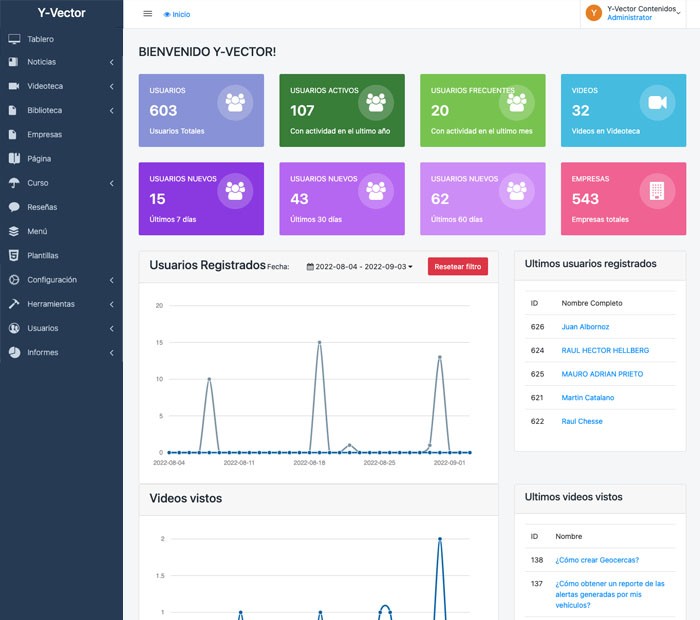Click the Videoteca camera icon in sidebar

pyautogui.click(x=14, y=87)
